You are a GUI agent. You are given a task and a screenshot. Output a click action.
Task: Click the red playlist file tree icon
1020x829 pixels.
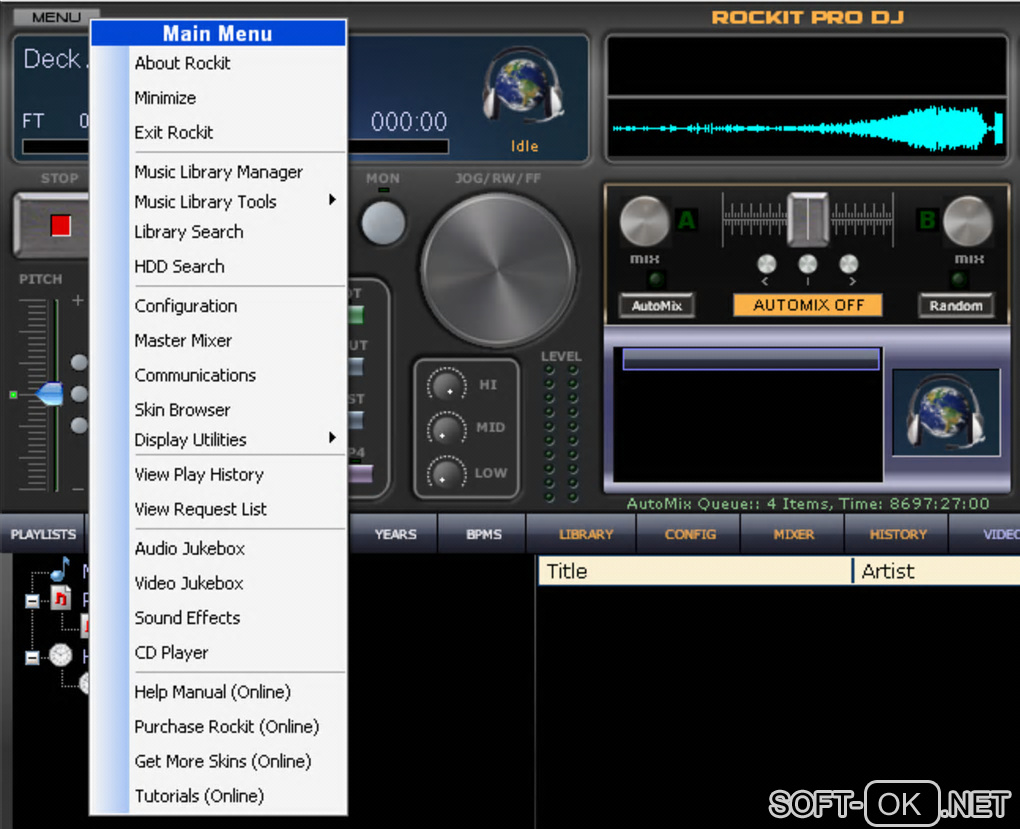pyautogui.click(x=60, y=599)
